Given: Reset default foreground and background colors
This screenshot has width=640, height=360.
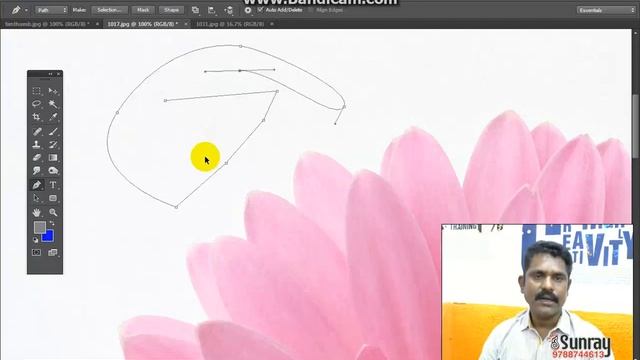Looking at the screenshot, I should pyautogui.click(x=36, y=240).
